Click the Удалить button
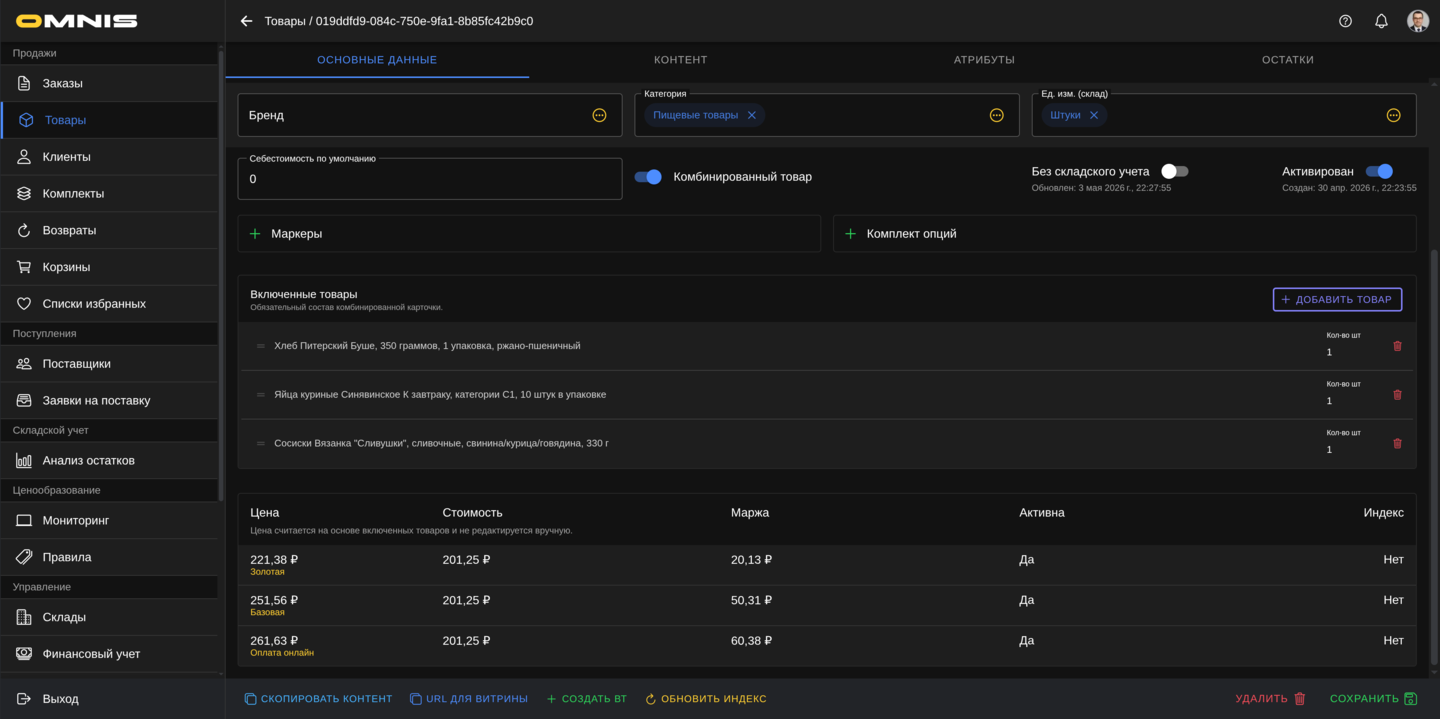Image resolution: width=1440 pixels, height=719 pixels. coord(1271,699)
